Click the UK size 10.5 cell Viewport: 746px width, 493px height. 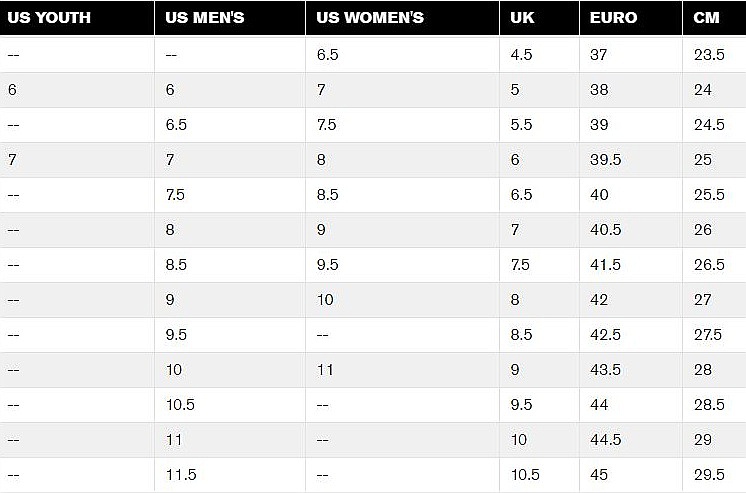525,475
